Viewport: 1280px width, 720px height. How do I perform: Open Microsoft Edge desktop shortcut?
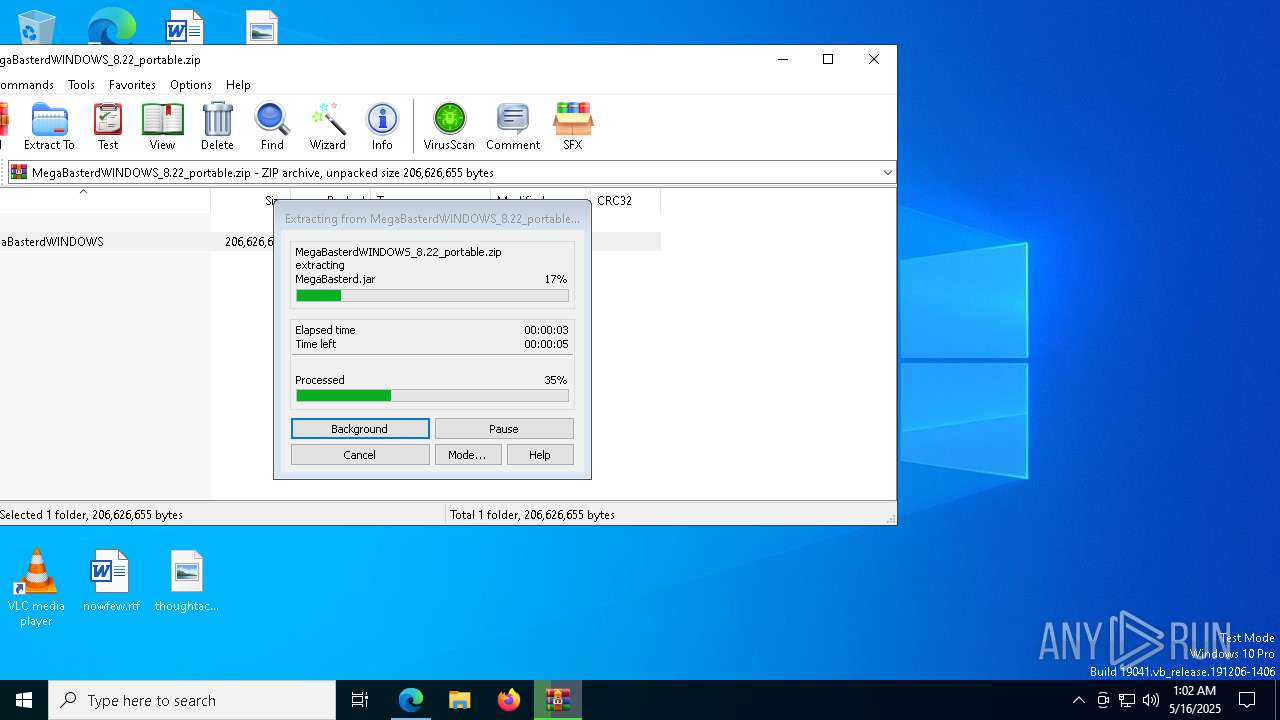click(x=111, y=26)
